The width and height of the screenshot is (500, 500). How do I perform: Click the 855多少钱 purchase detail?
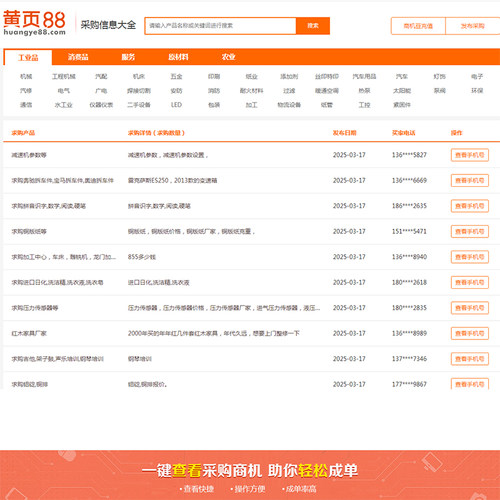pyautogui.click(x=142, y=257)
